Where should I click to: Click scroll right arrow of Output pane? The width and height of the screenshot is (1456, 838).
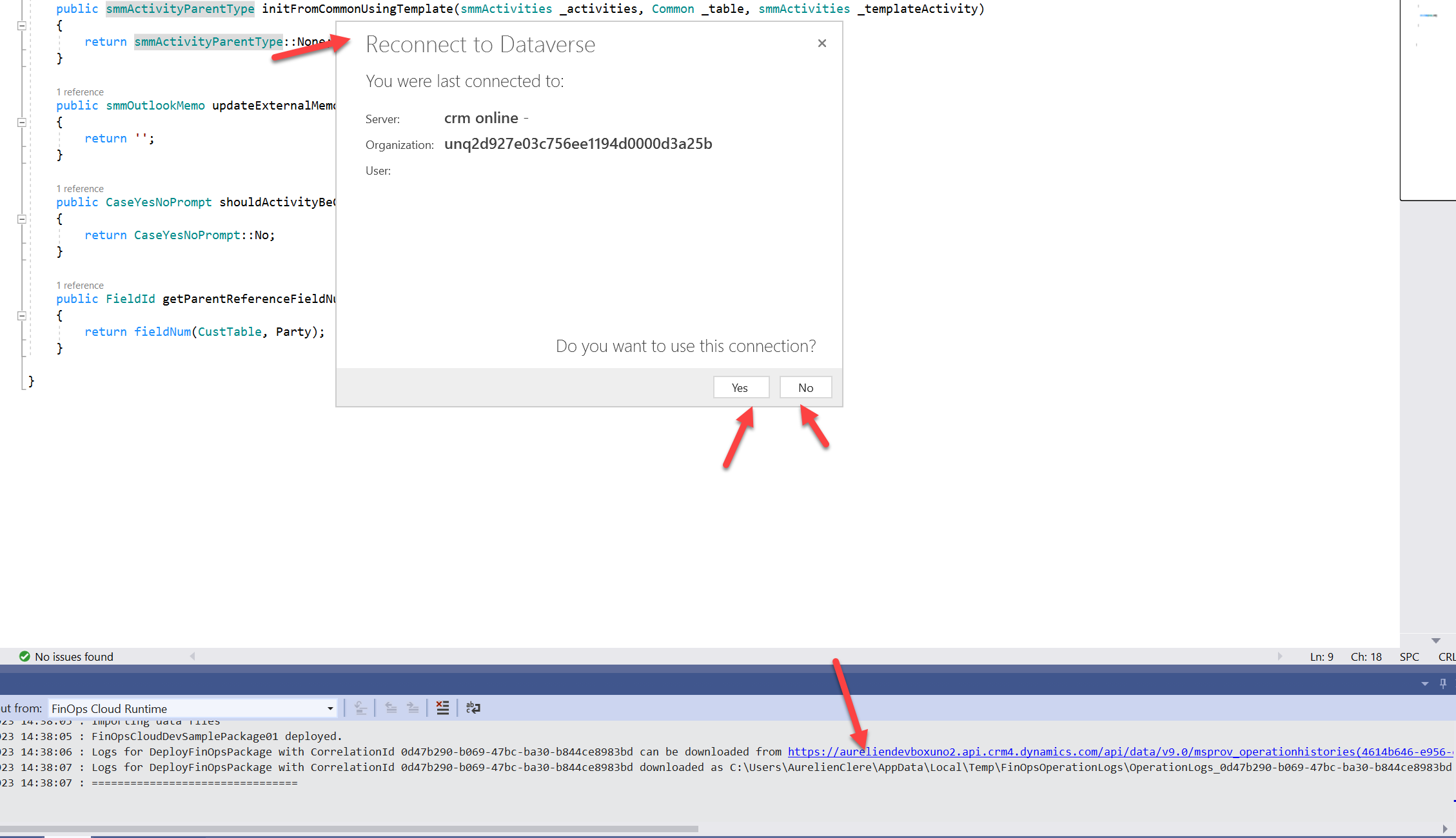point(1444,829)
